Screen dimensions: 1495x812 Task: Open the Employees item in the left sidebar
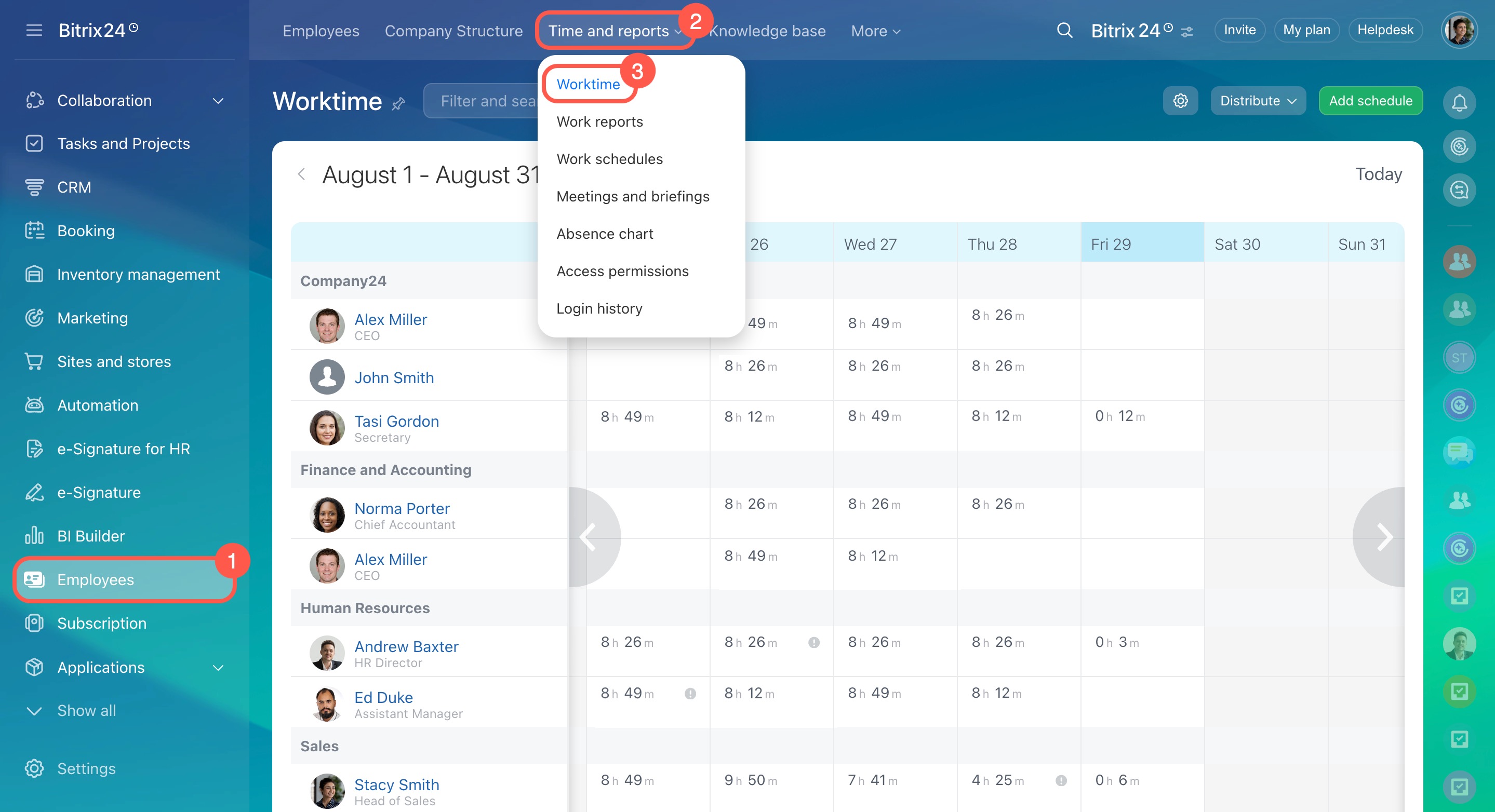[124, 579]
